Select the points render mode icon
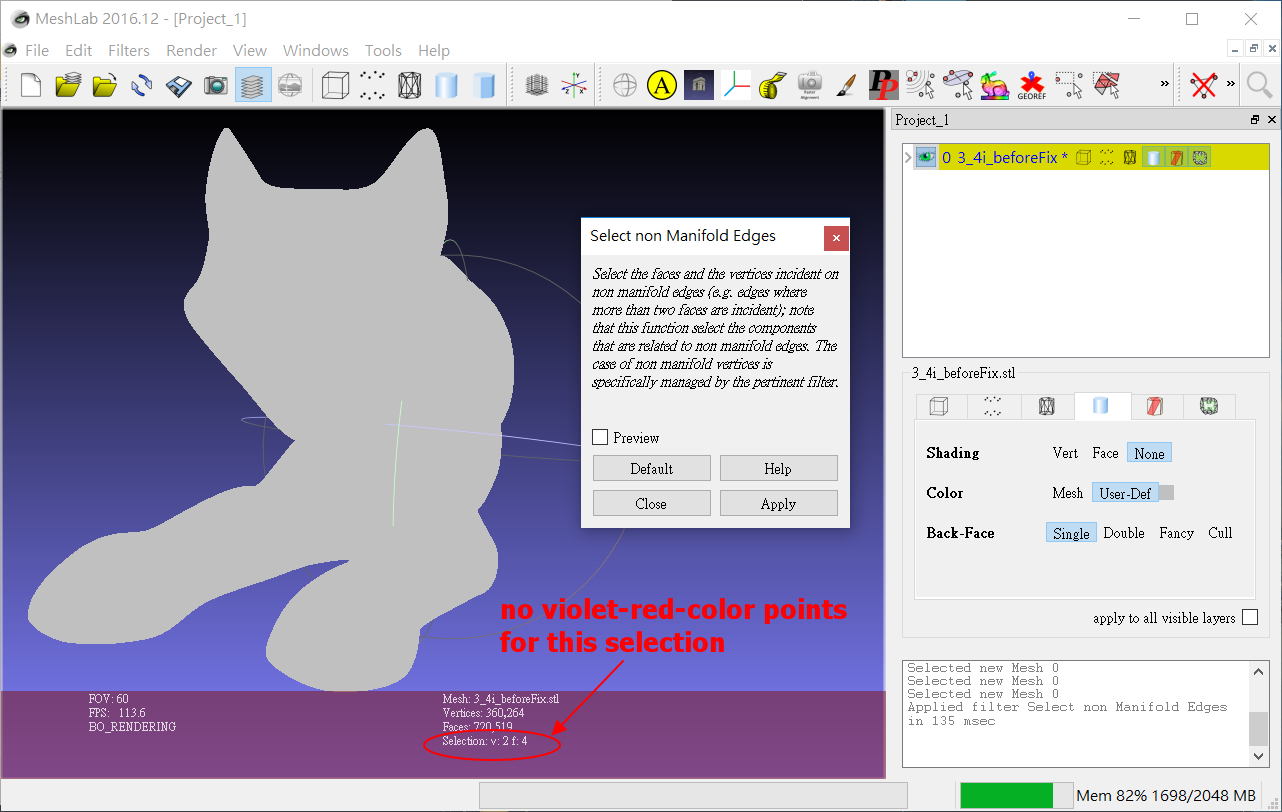Screen dimensions: 1282x812 pos(372,86)
